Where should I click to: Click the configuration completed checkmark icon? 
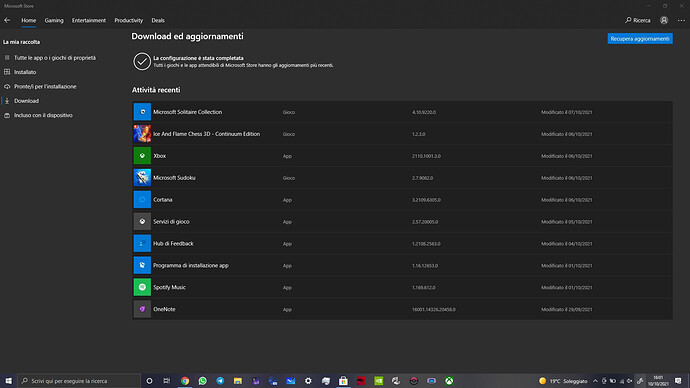tap(142, 62)
